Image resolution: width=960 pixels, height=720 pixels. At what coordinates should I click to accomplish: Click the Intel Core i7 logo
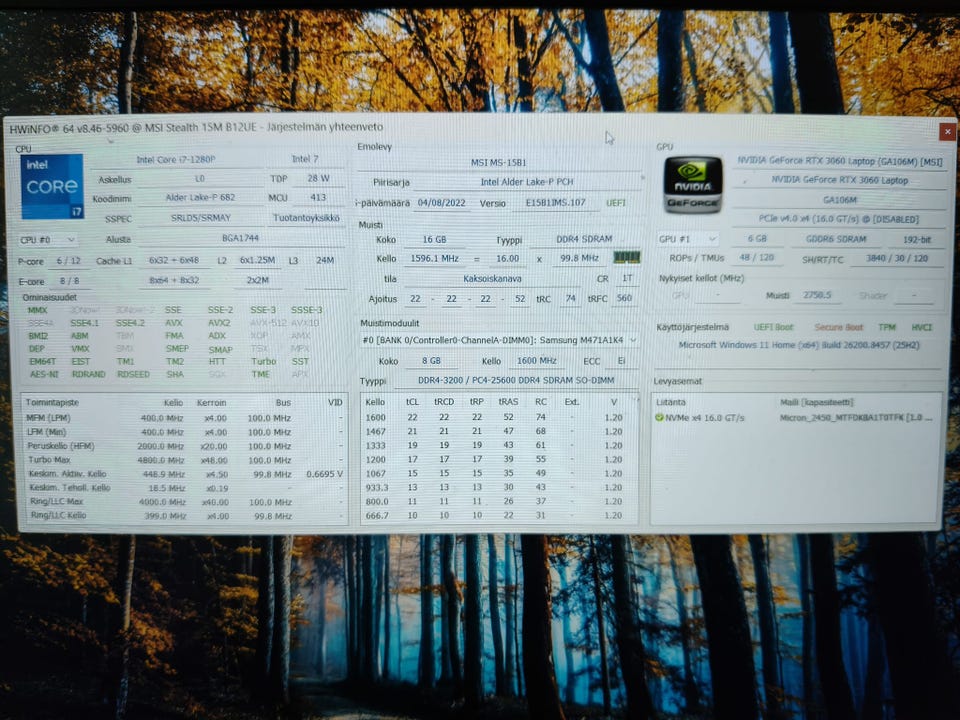[x=52, y=186]
